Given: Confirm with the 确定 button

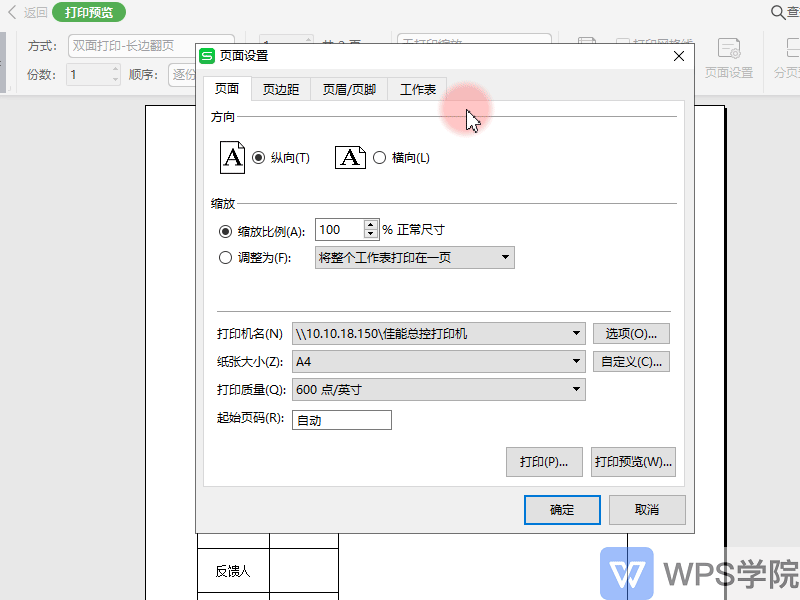Looking at the screenshot, I should coord(562,510).
